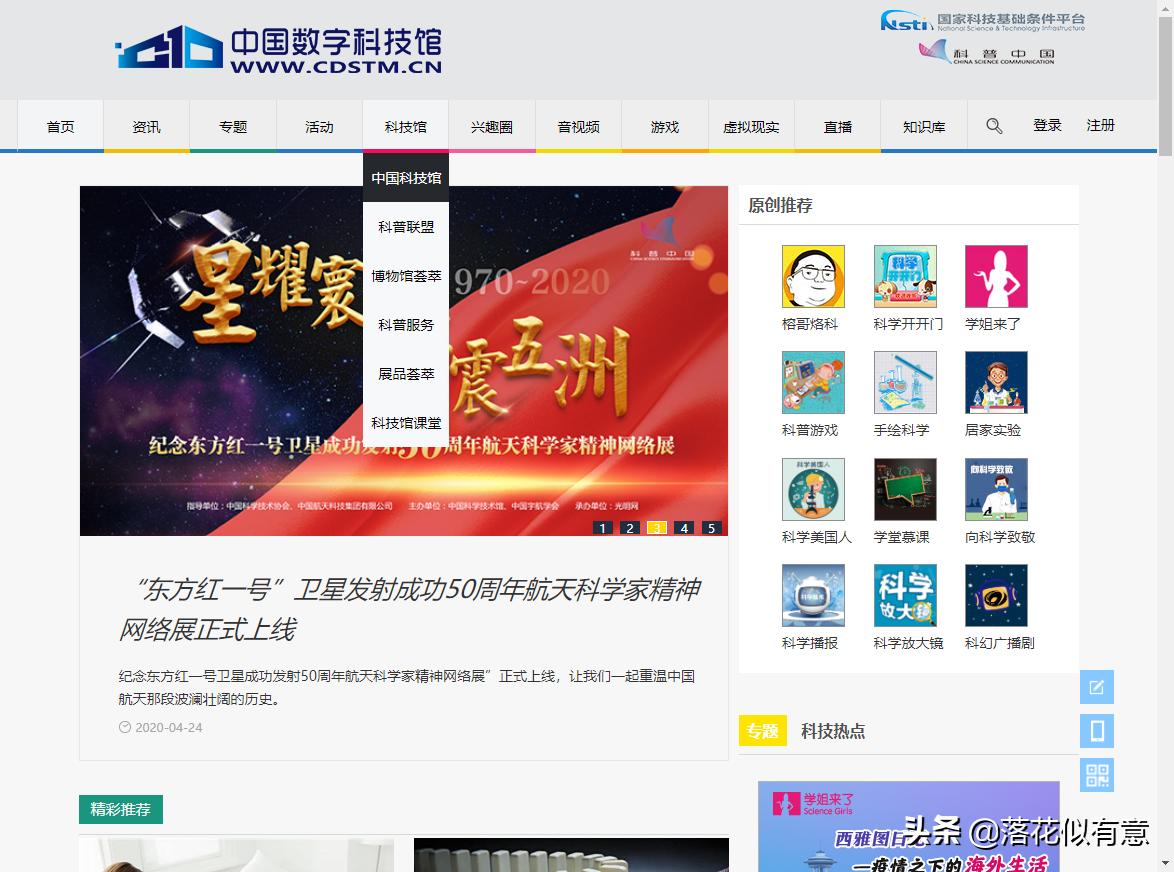Viewport: 1174px width, 872px height.
Task: Select the 科学播报 icon
Action: 813,595
